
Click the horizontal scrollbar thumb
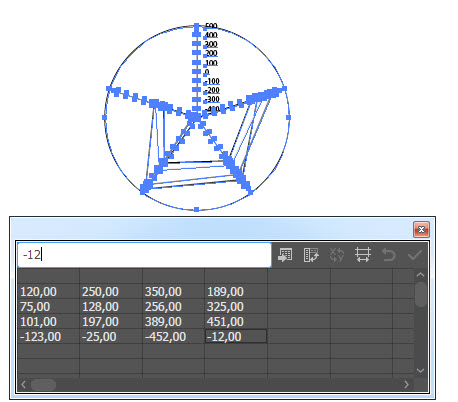(43, 385)
